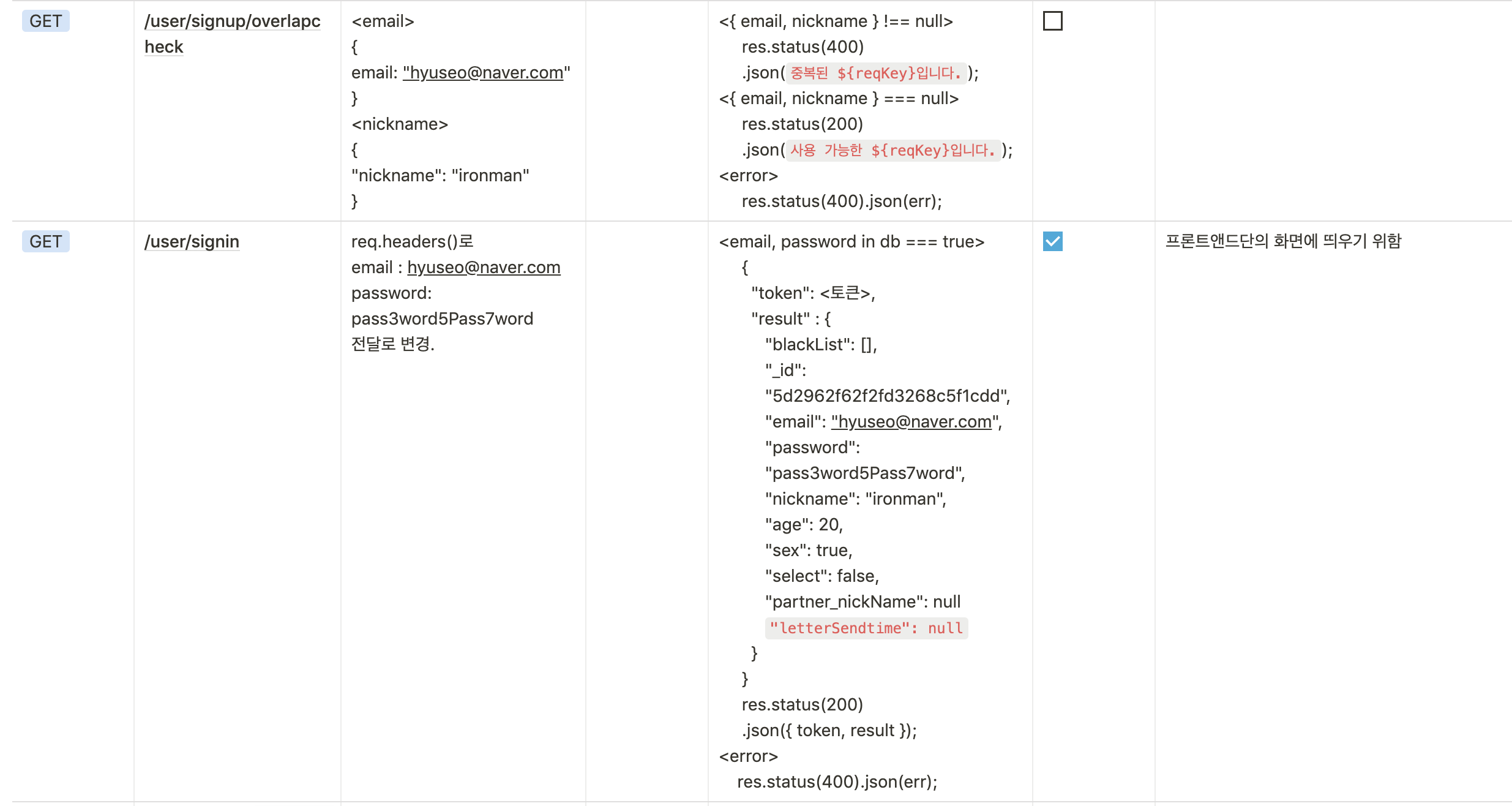Check the unchecked box in overlapcheck row
This screenshot has height=806, width=1512.
click(x=1052, y=21)
